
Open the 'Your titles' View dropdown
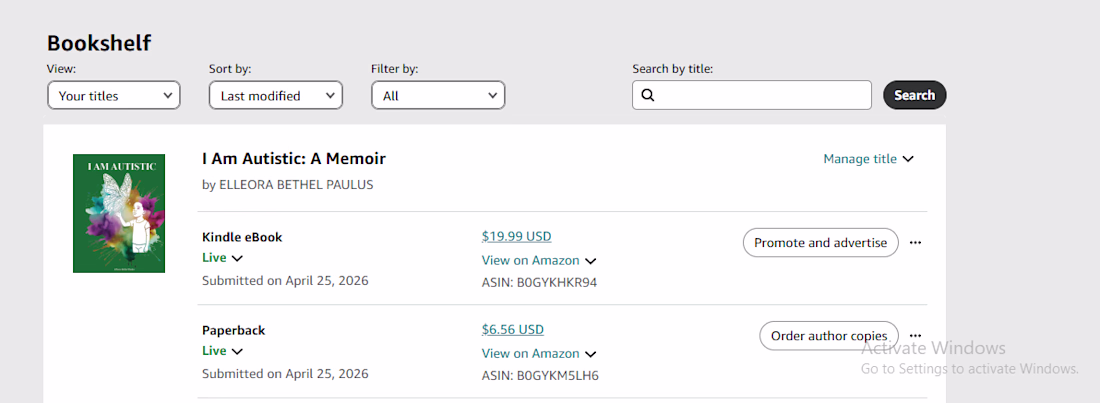[x=114, y=95]
